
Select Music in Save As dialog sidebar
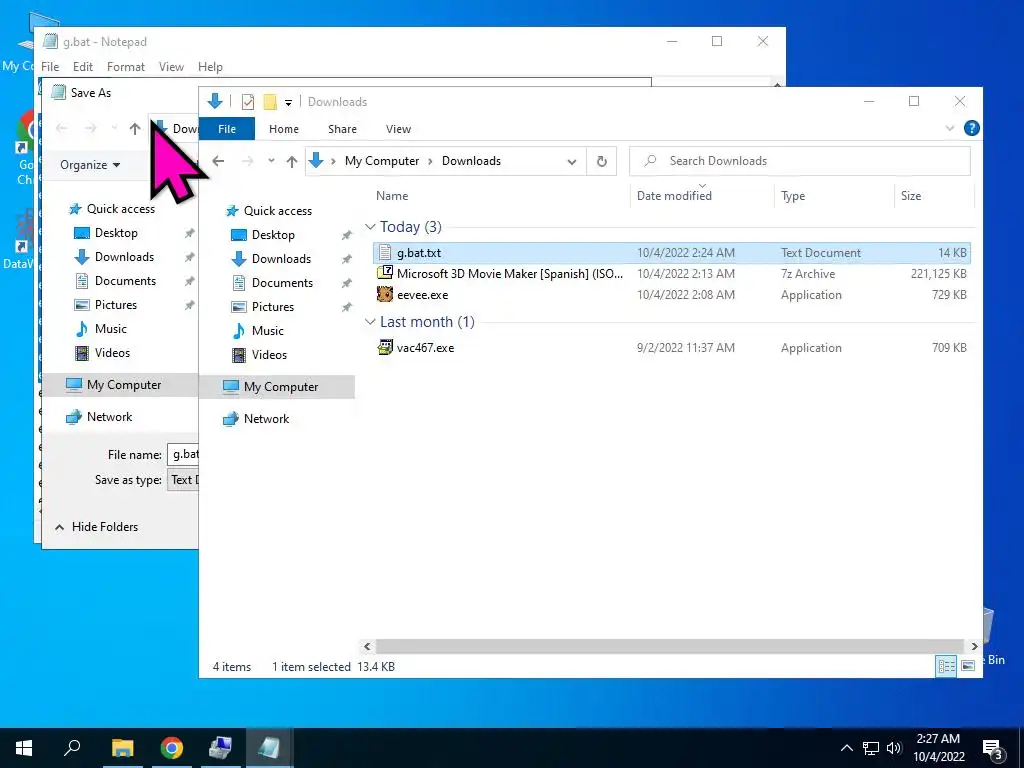coord(101,328)
